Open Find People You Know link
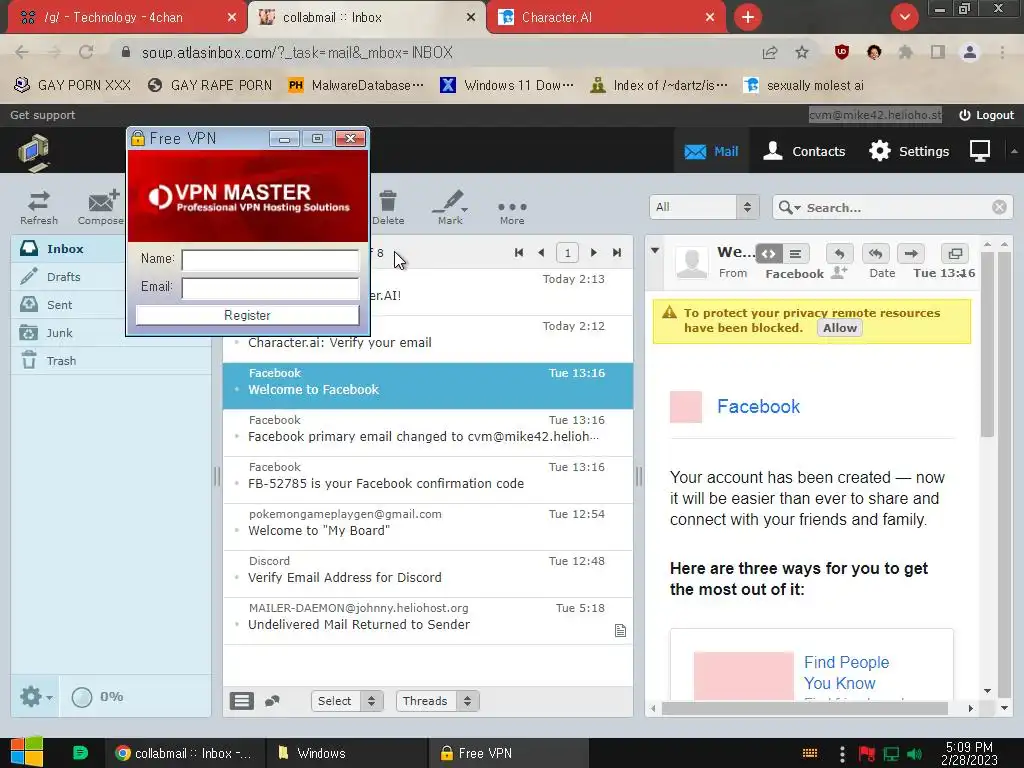 click(x=846, y=673)
